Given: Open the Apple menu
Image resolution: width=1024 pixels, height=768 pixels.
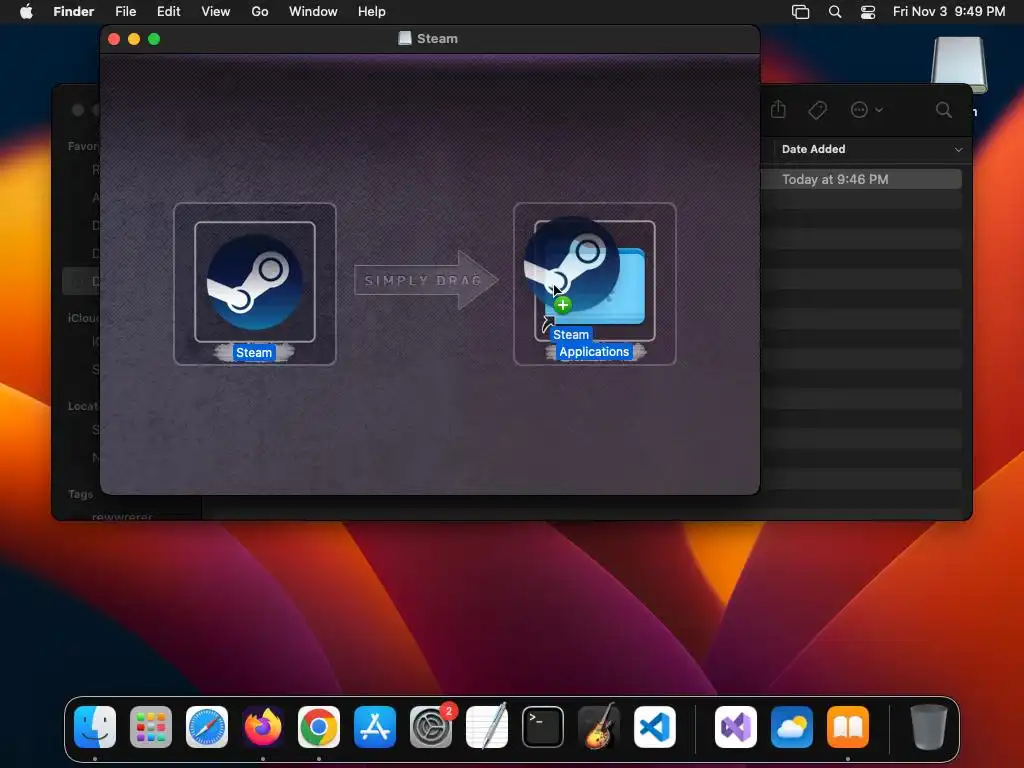Looking at the screenshot, I should pyautogui.click(x=26, y=11).
